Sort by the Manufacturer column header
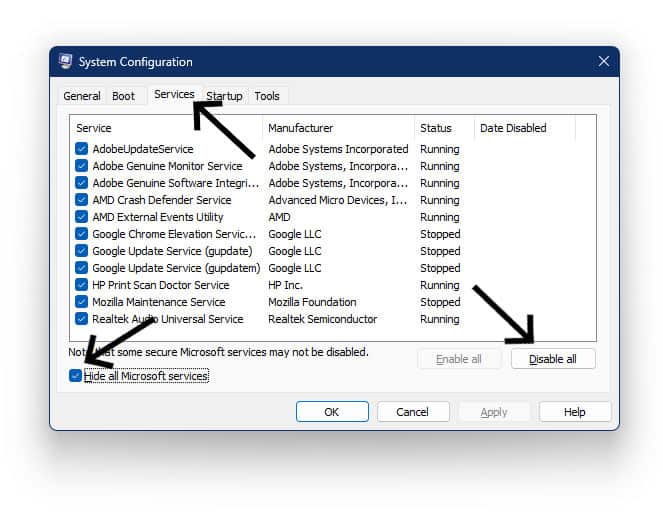Viewport: 663px width, 519px height. pos(339,128)
